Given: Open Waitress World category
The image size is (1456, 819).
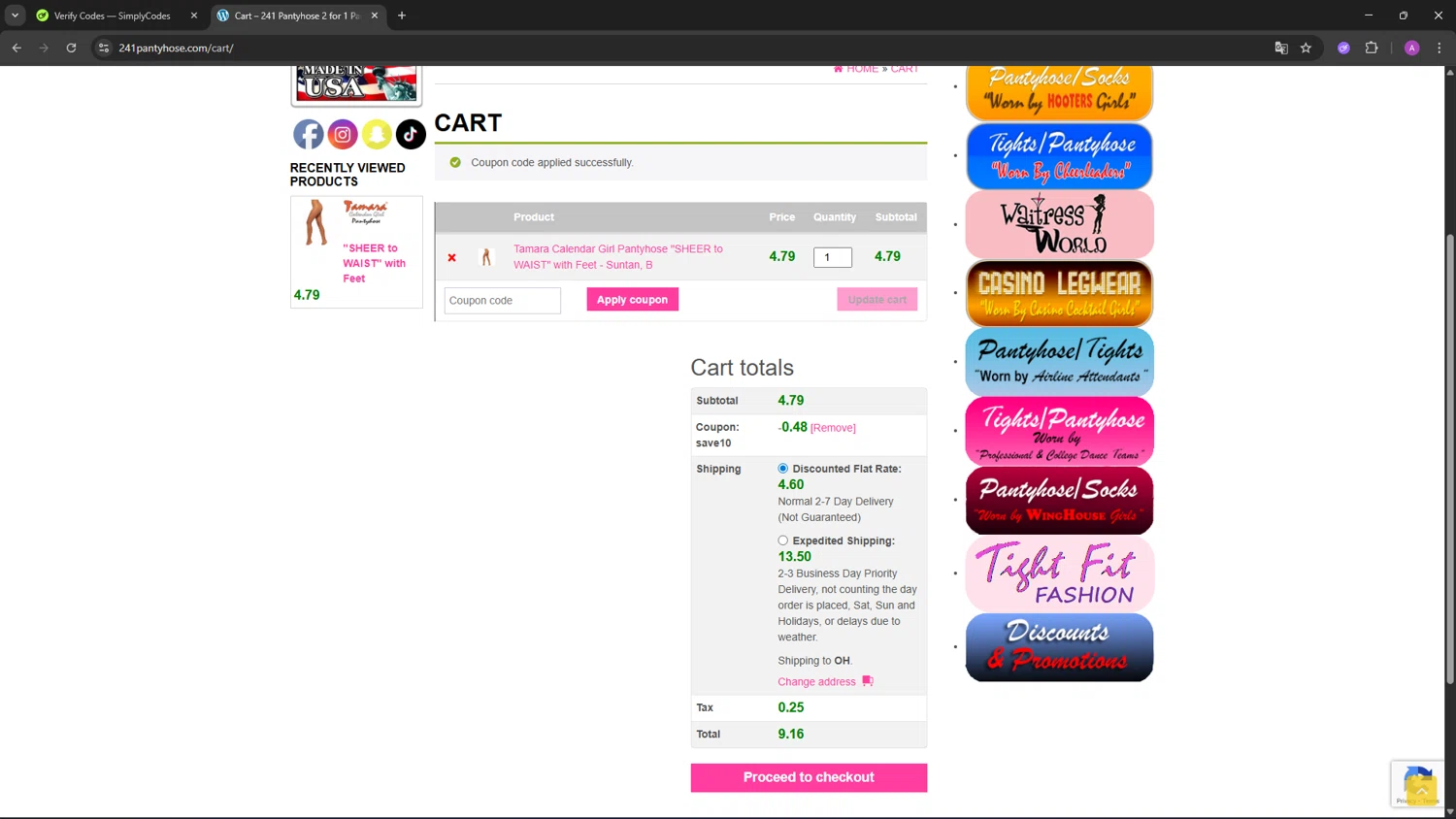Looking at the screenshot, I should (1059, 224).
